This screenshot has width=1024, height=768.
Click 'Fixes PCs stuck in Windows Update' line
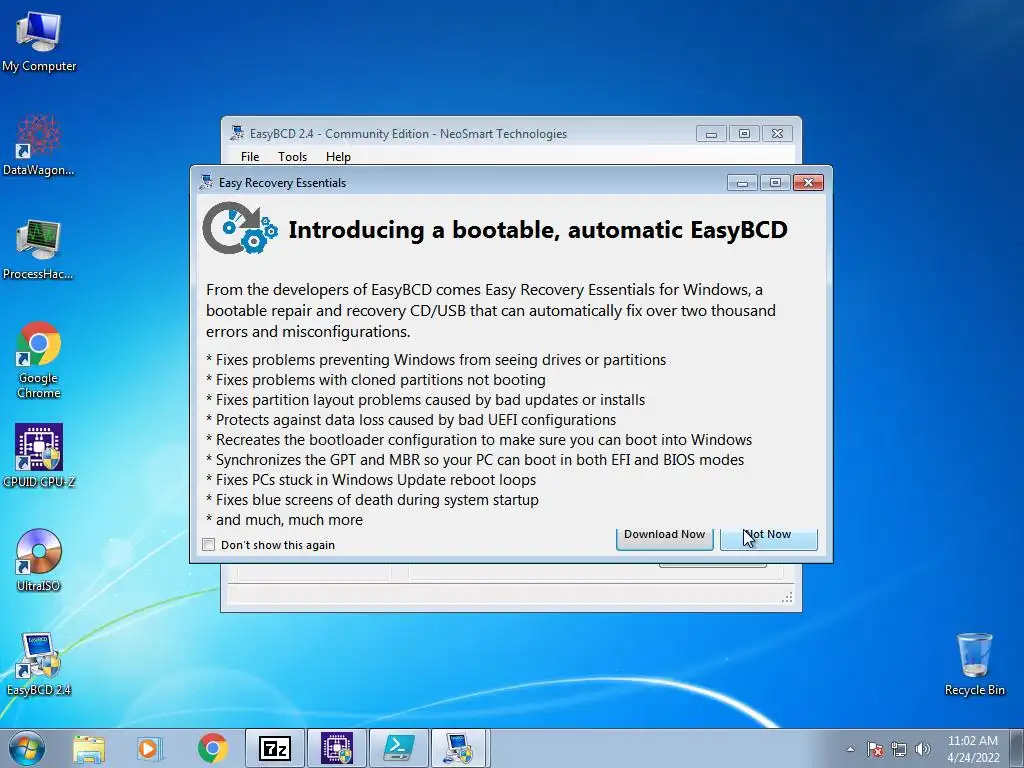(371, 480)
